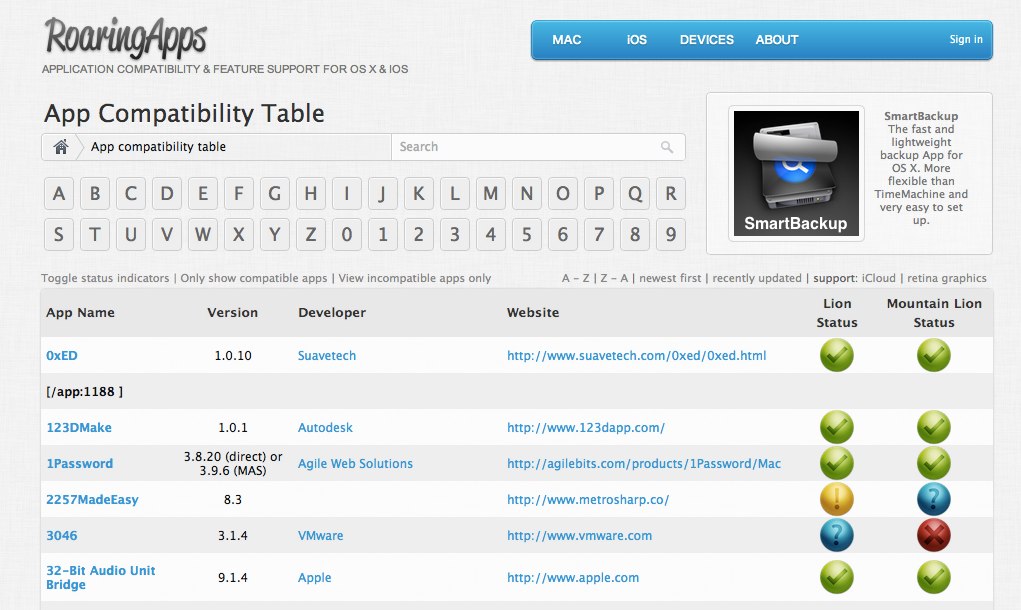Click 2257MadeEasy blue question Mountain Lion icon
The height and width of the screenshot is (610, 1021).
pyautogui.click(x=934, y=499)
